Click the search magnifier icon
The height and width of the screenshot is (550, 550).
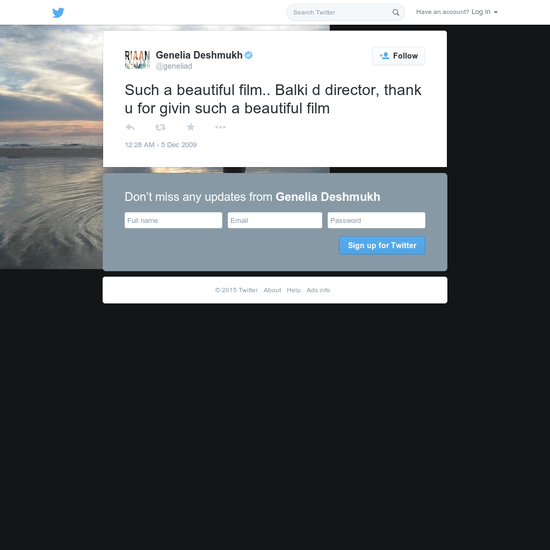pos(395,12)
